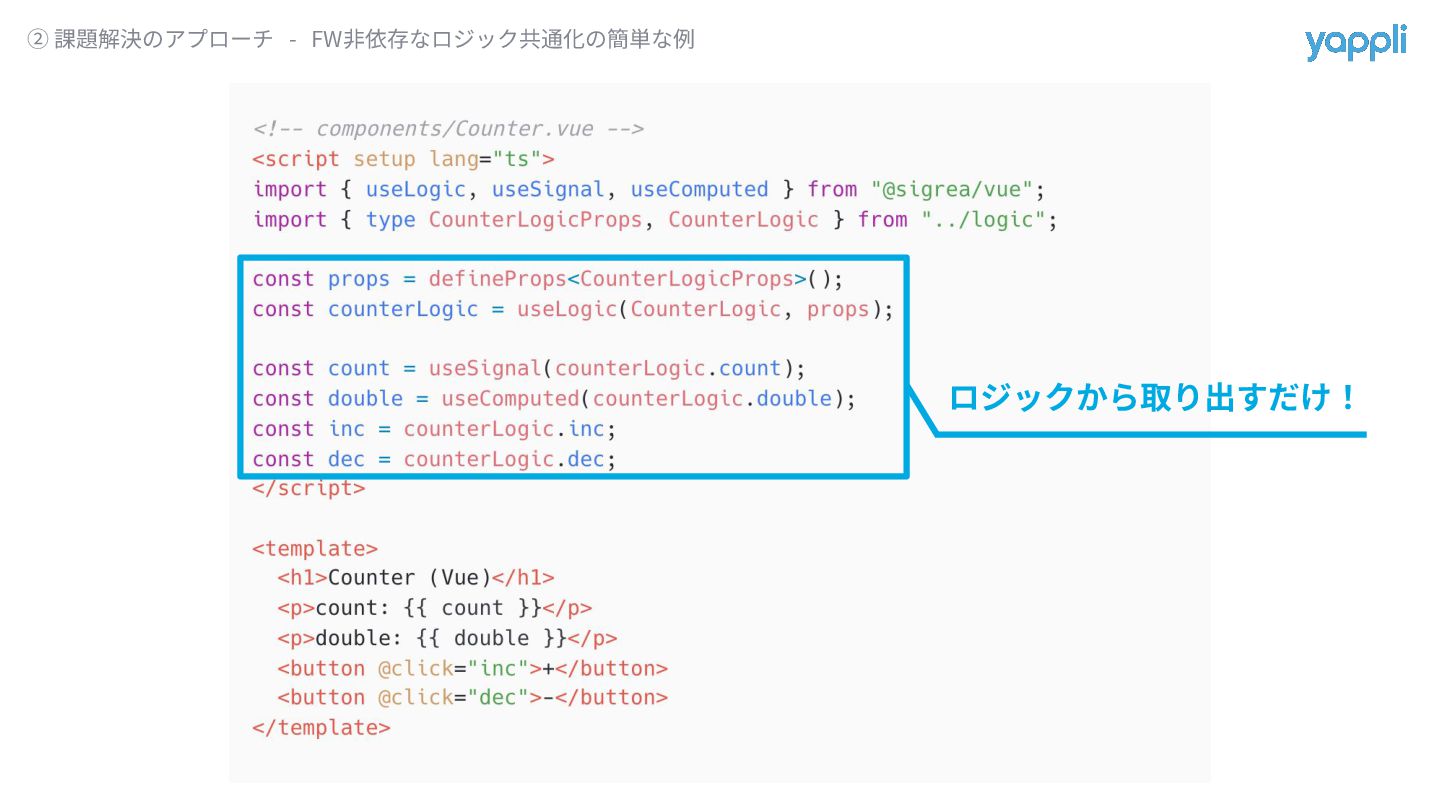Image resolution: width=1440 pixels, height=810 pixels.
Task: Click the yappli logo
Action: (1355, 44)
